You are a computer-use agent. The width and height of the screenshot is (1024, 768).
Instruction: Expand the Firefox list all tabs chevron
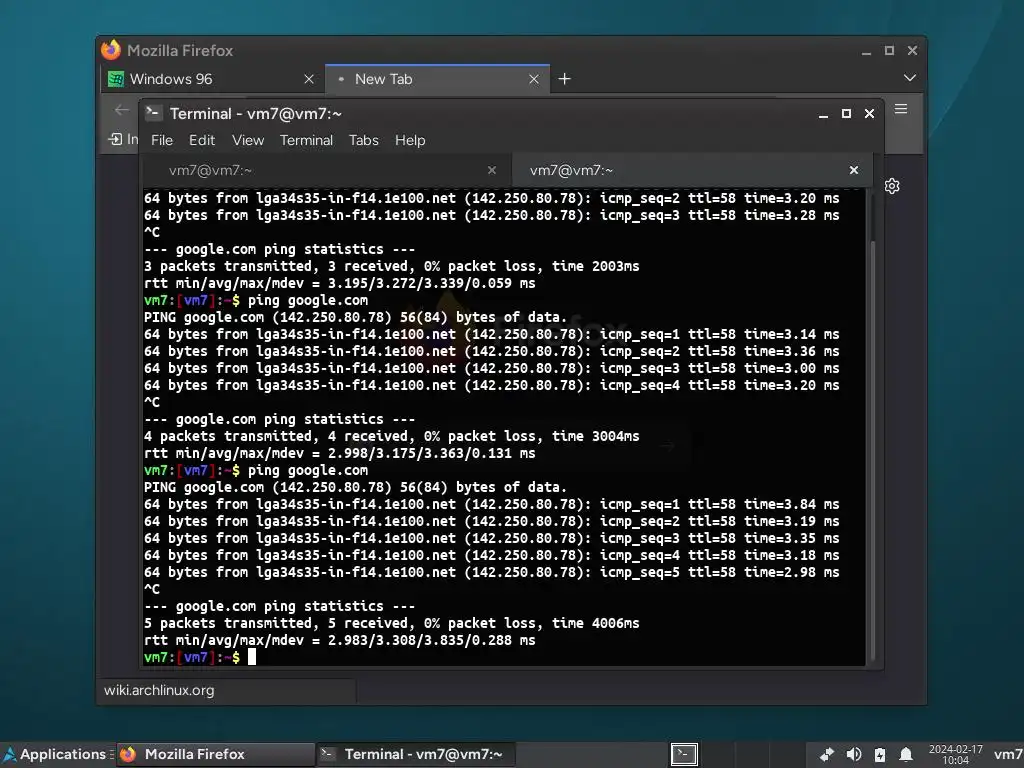pyautogui.click(x=910, y=78)
